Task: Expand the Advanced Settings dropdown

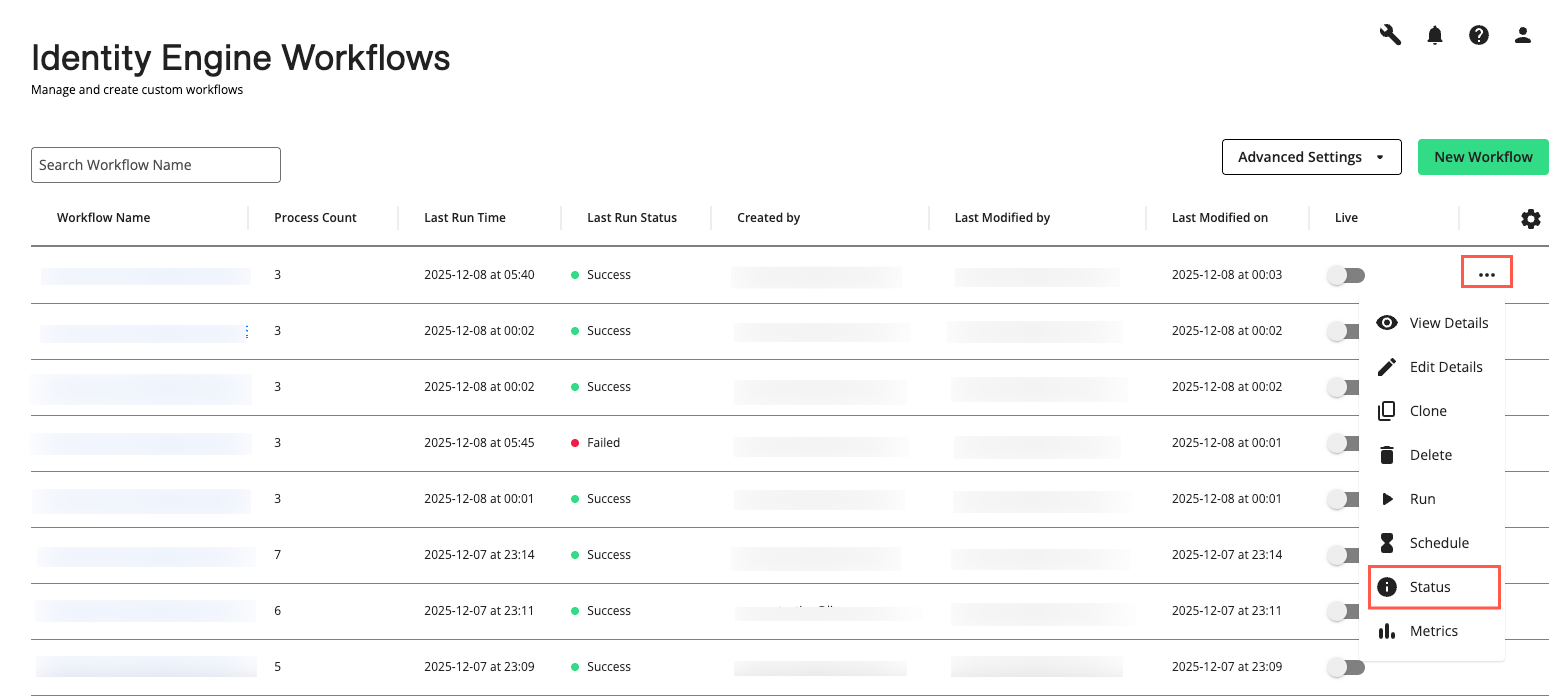Action: click(x=1311, y=157)
